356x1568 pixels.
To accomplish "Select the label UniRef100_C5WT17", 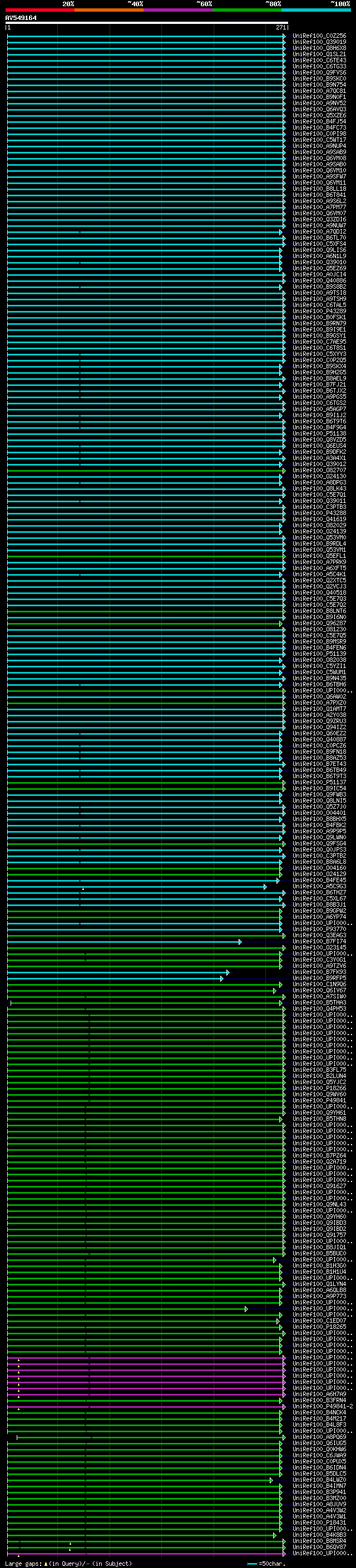I will tap(319, 140).
